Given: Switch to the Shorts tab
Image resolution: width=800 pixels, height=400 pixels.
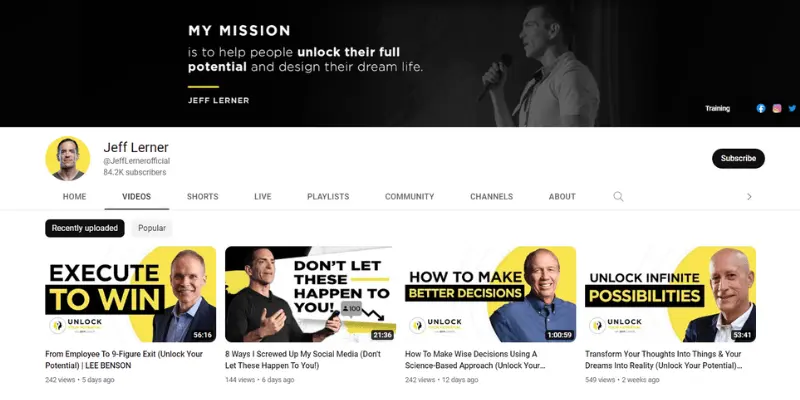Looking at the screenshot, I should [203, 196].
